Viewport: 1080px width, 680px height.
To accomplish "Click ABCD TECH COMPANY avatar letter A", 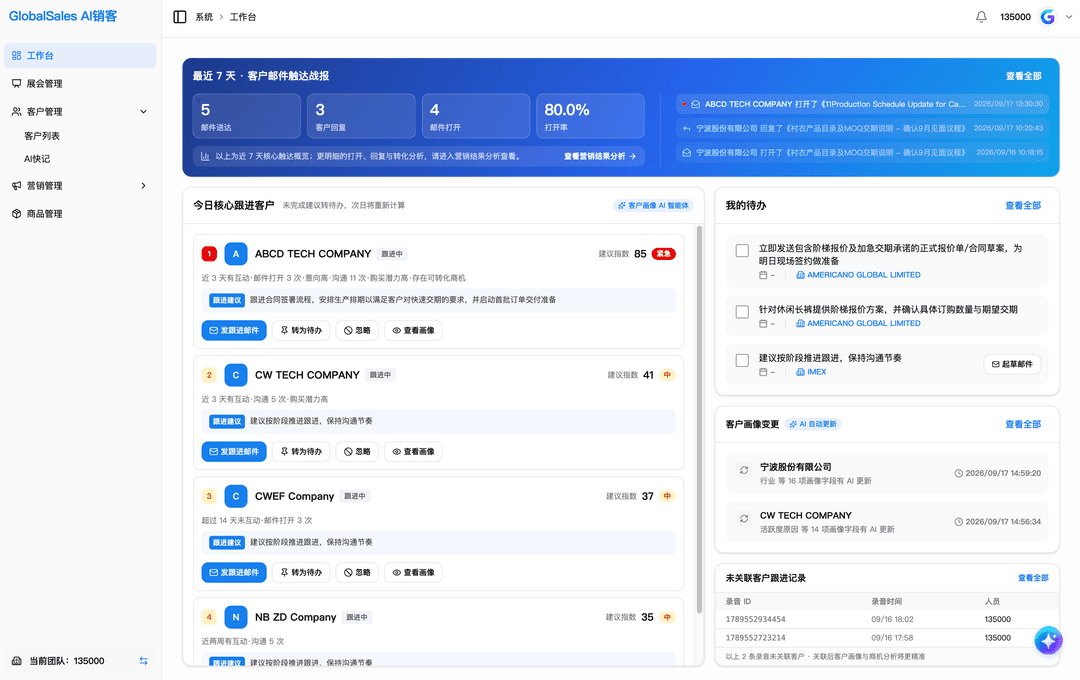I will point(236,254).
